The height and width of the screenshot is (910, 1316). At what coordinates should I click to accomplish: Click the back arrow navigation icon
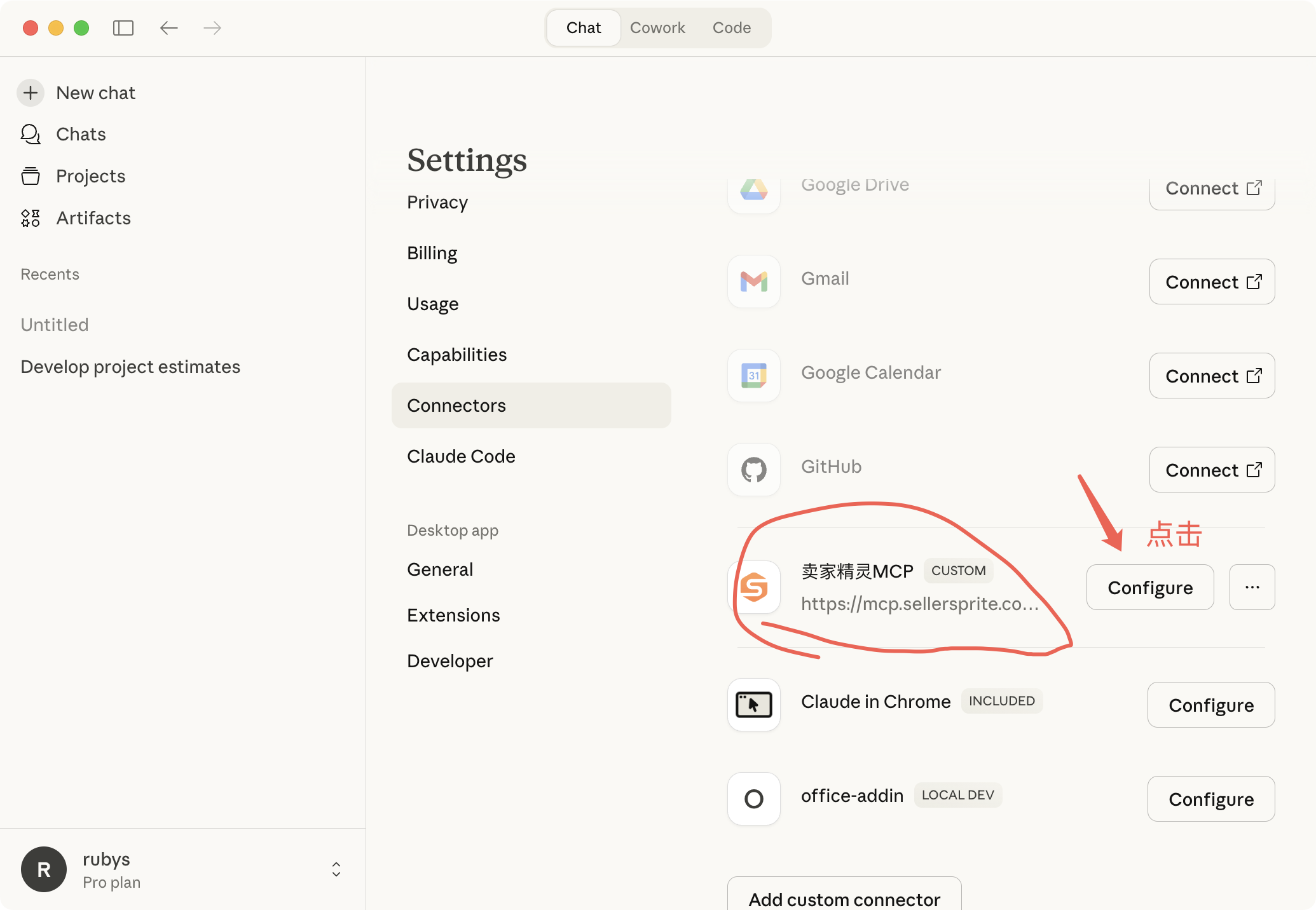[168, 28]
